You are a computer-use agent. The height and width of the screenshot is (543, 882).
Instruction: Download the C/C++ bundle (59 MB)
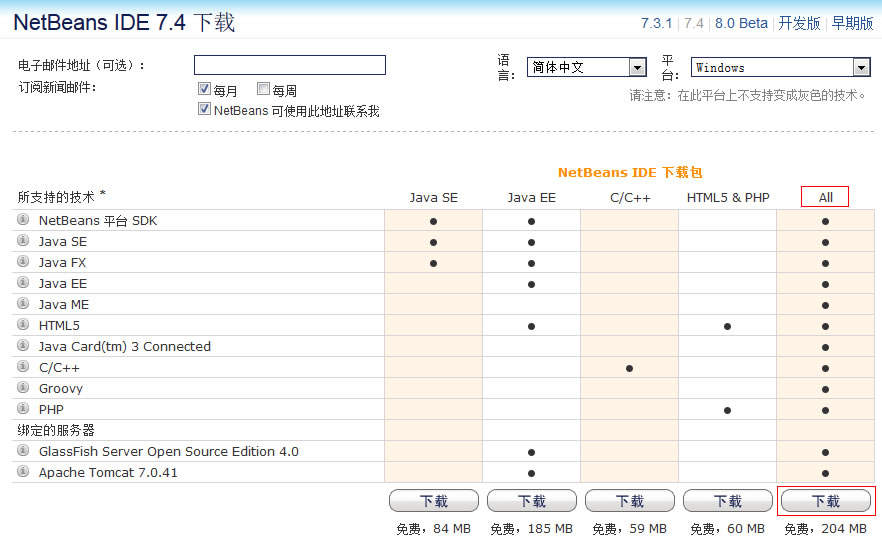pos(629,501)
